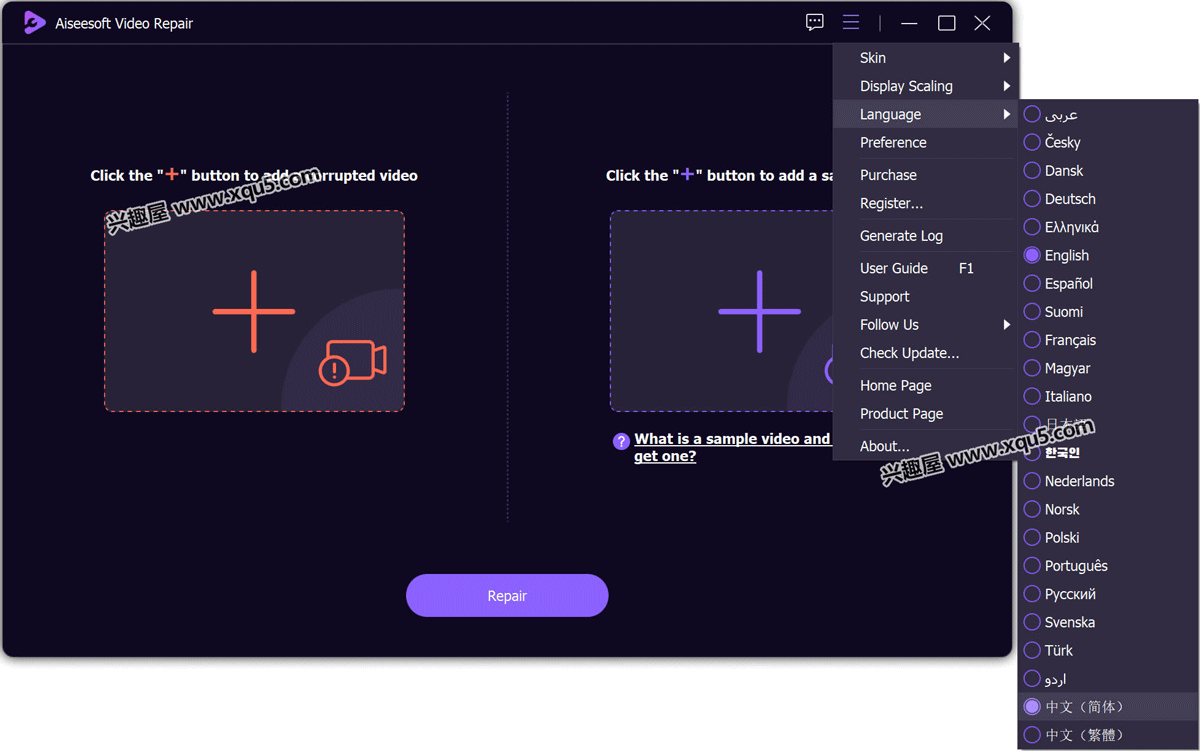Viewport: 1200px width, 751px height.
Task: Click the red plus to add corrupted video
Action: pyautogui.click(x=254, y=311)
